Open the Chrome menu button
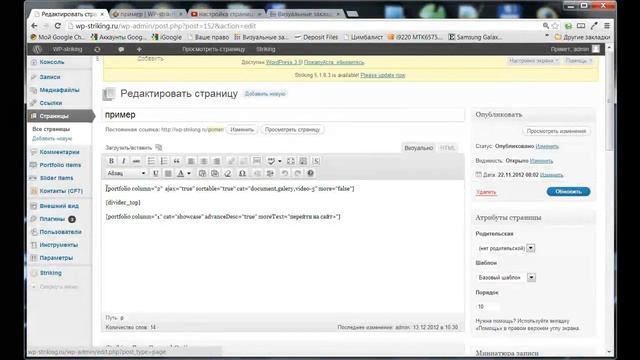Viewport: 640px width, 360px height. coord(607,26)
